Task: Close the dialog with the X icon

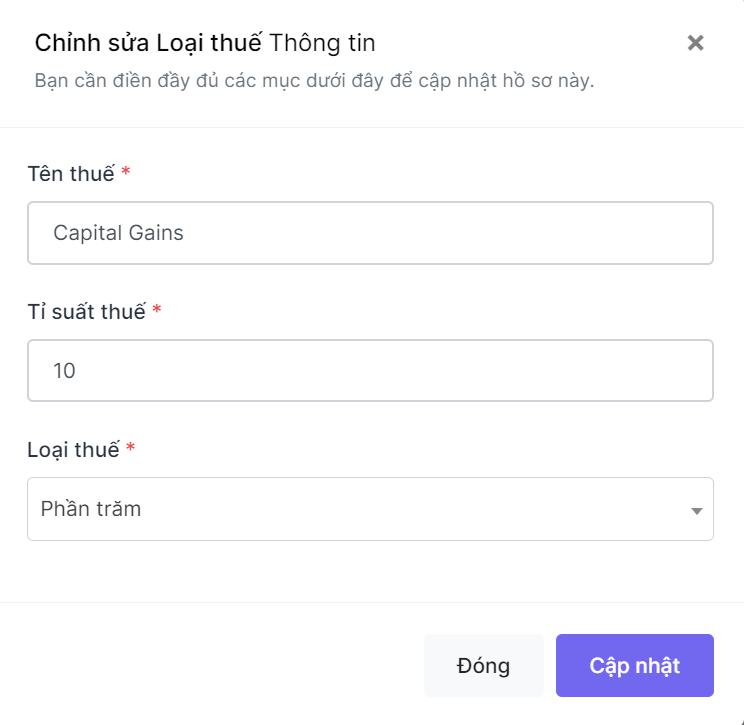Action: coord(695,43)
